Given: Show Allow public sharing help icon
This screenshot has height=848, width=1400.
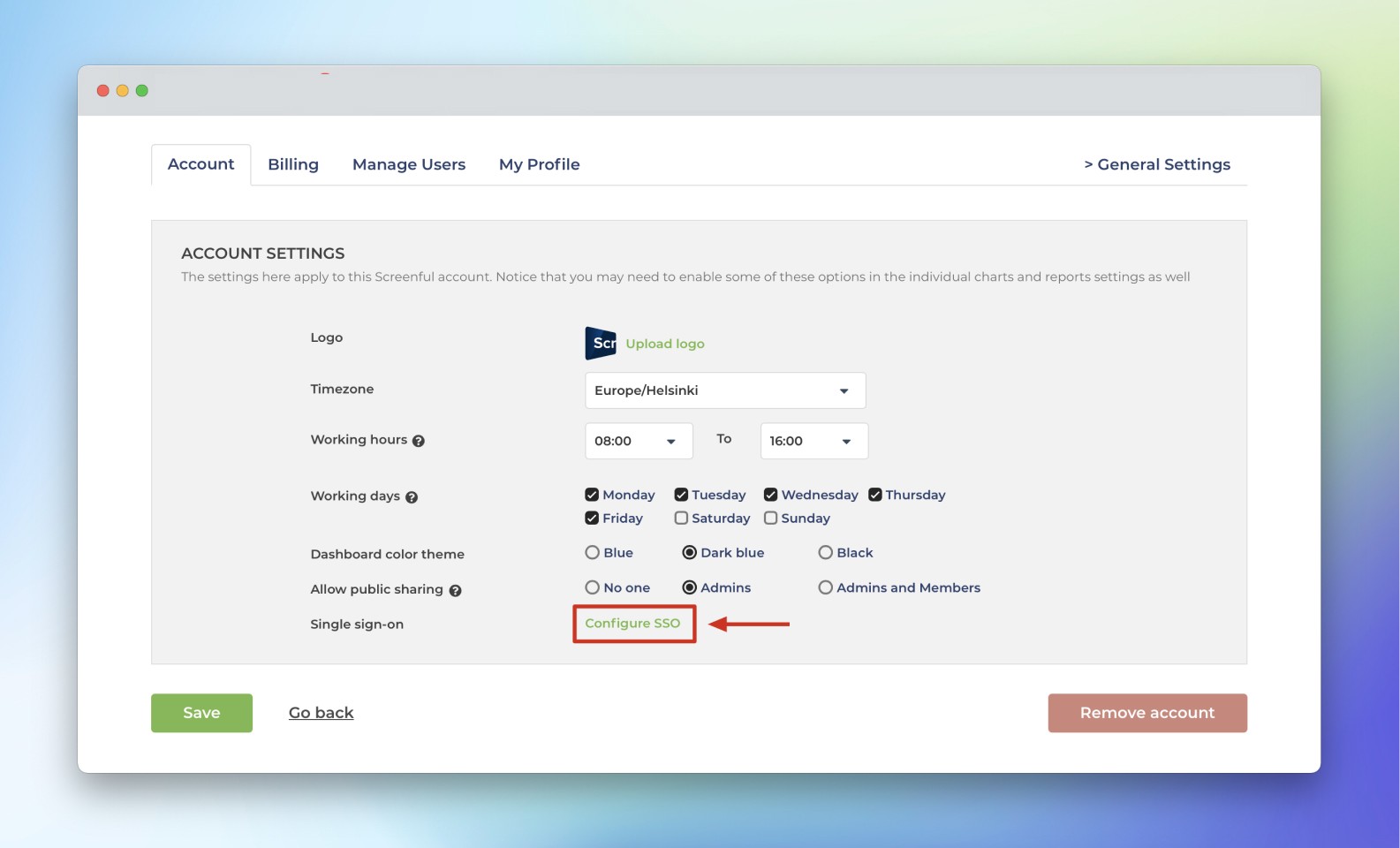Looking at the screenshot, I should tap(455, 590).
